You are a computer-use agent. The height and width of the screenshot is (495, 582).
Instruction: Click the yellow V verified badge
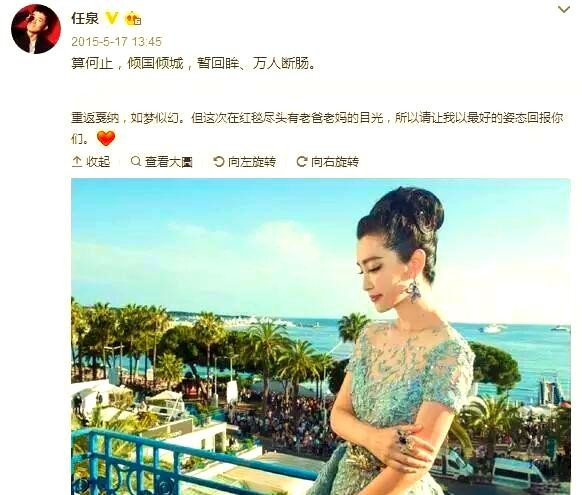(x=112, y=18)
